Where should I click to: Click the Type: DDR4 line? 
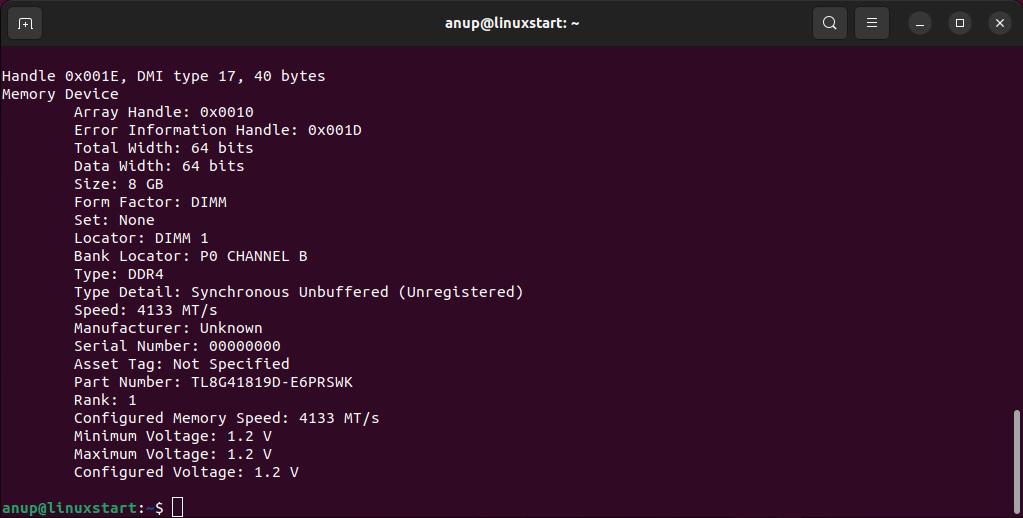119,274
